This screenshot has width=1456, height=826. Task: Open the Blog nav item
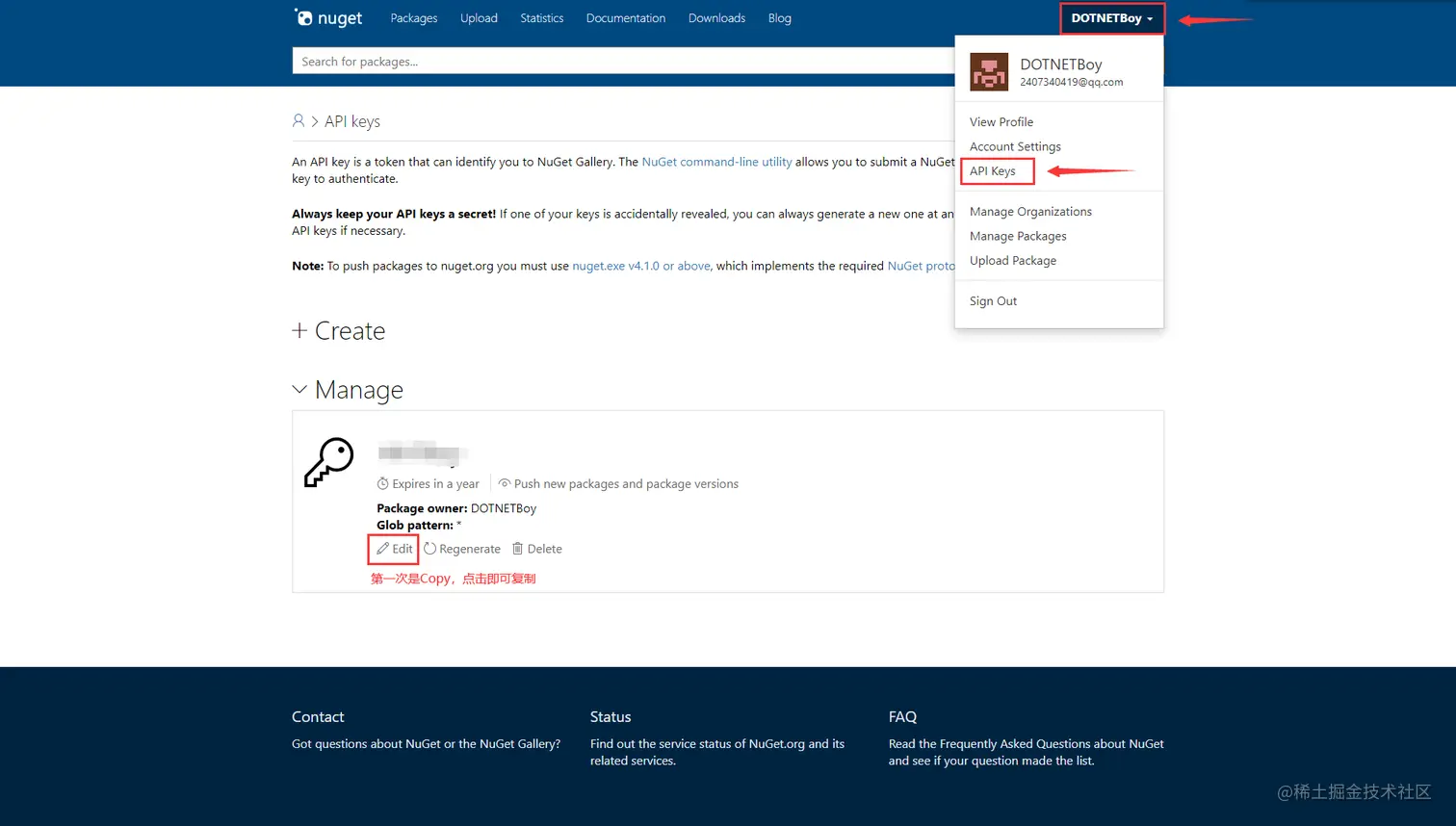coord(780,18)
